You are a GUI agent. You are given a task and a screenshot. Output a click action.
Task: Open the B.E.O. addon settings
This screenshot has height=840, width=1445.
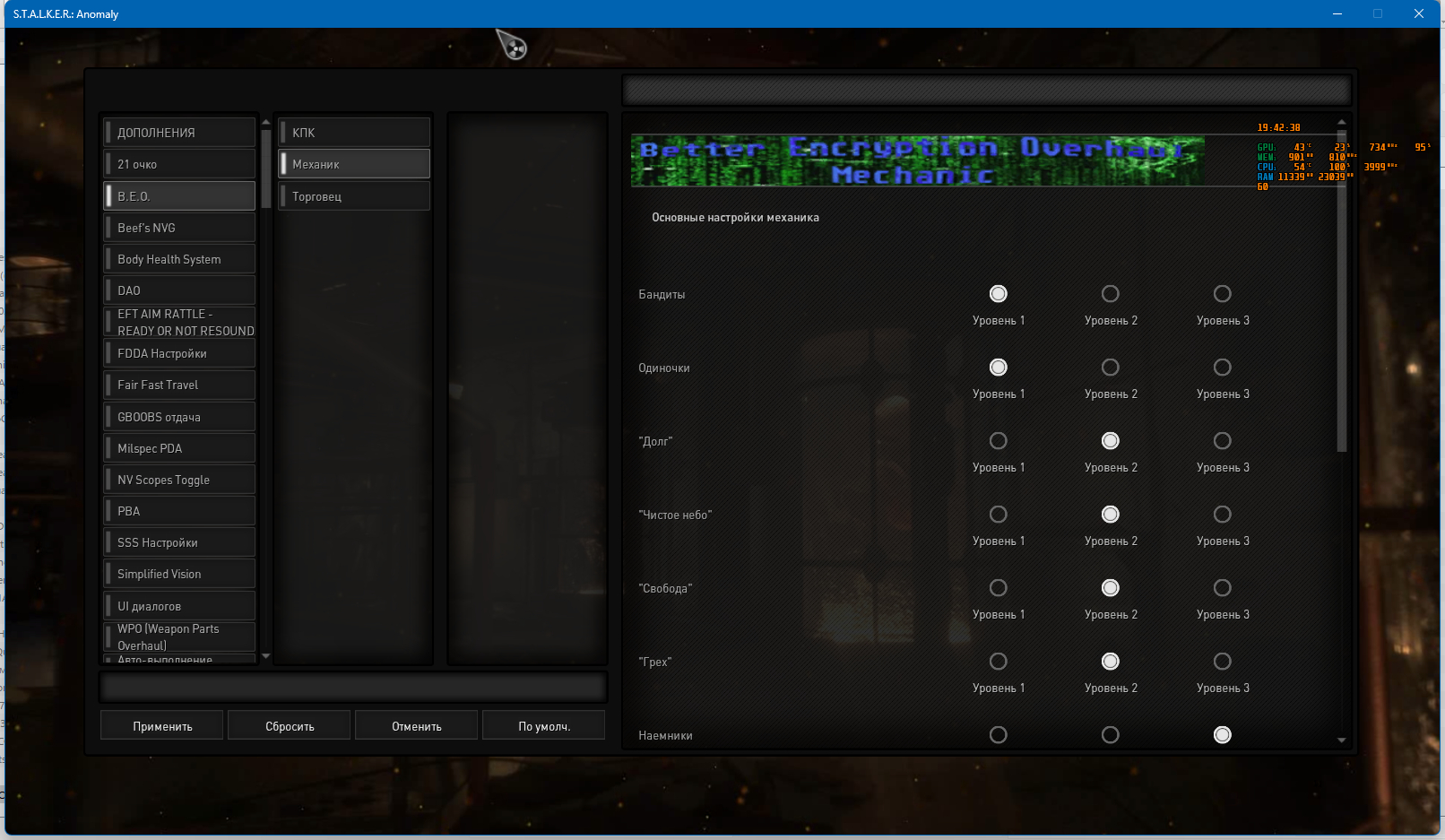point(179,196)
